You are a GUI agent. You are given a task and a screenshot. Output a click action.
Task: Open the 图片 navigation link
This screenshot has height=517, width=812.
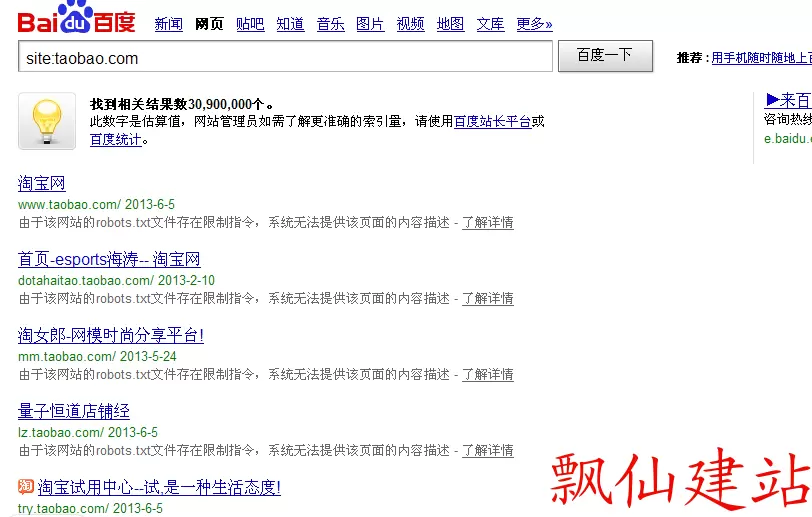pos(370,24)
